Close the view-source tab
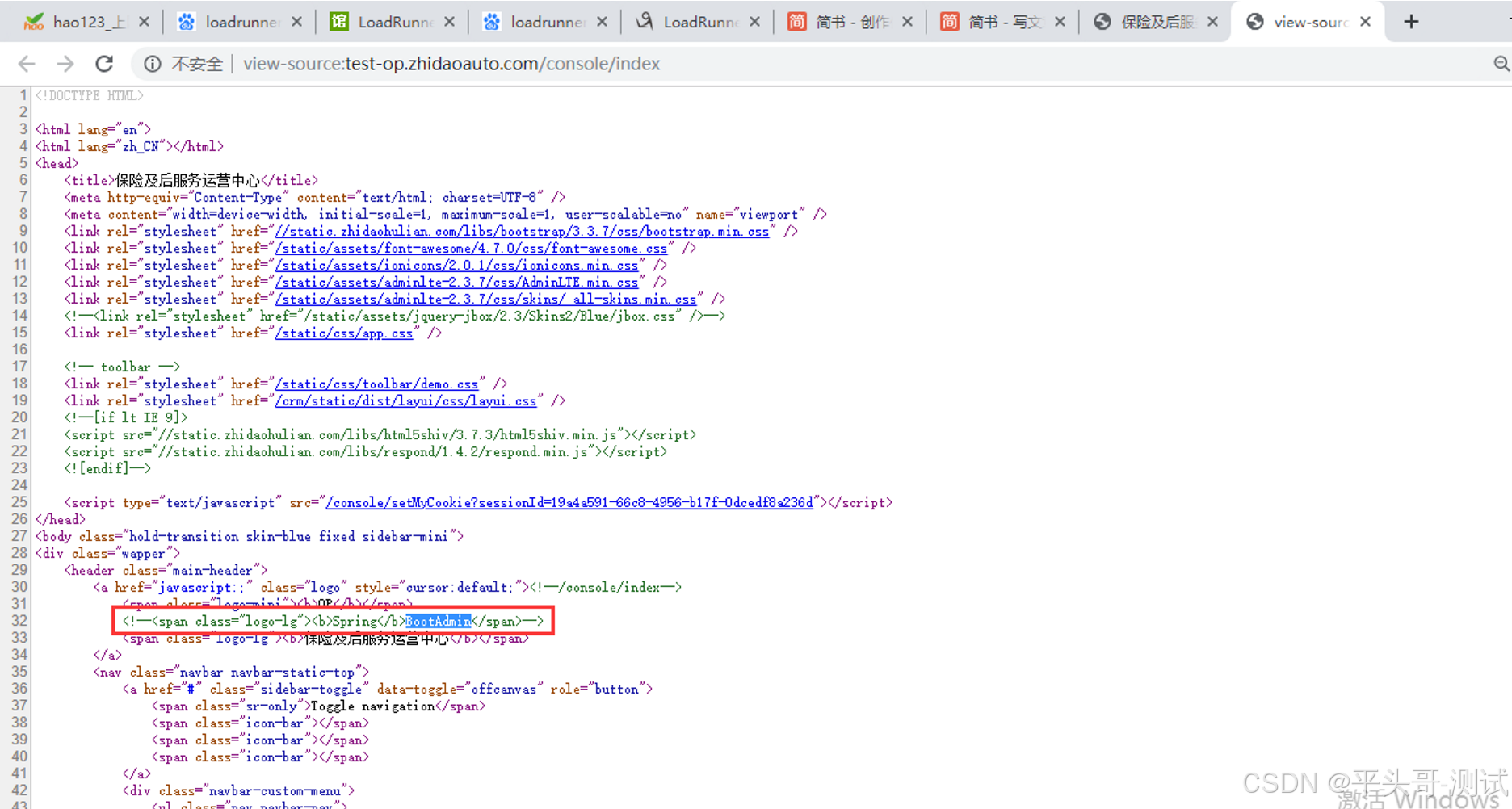This screenshot has width=1512, height=809. tap(1365, 22)
